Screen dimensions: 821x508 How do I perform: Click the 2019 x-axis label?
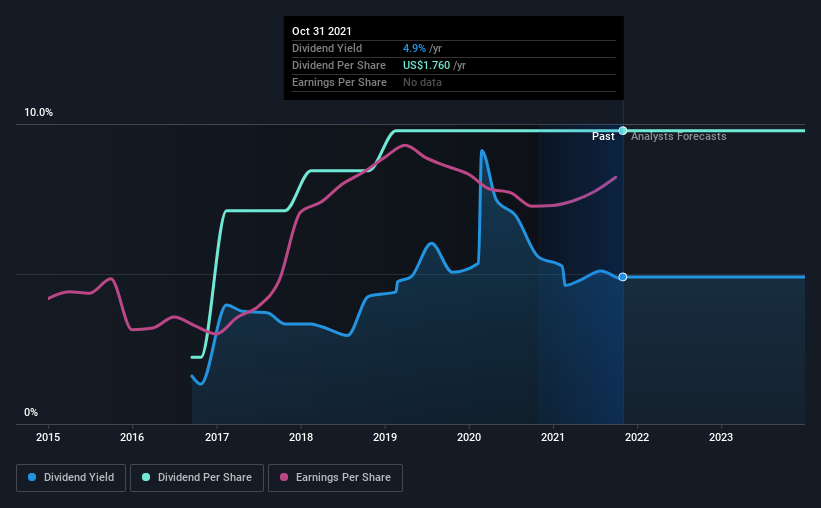click(x=385, y=437)
